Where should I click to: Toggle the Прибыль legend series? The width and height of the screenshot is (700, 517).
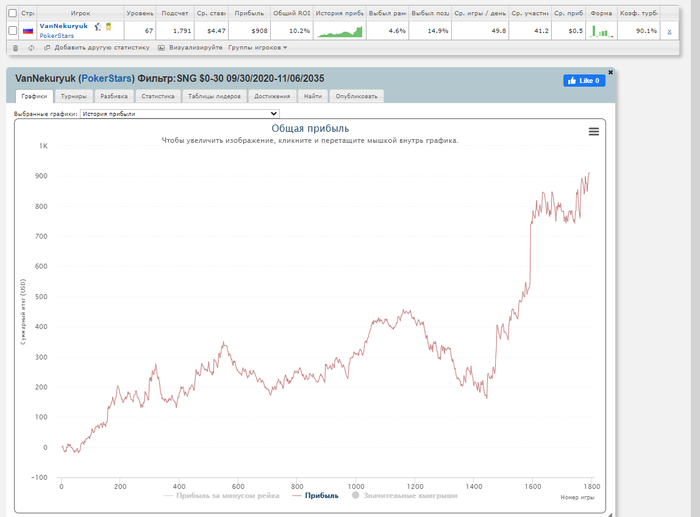315,496
